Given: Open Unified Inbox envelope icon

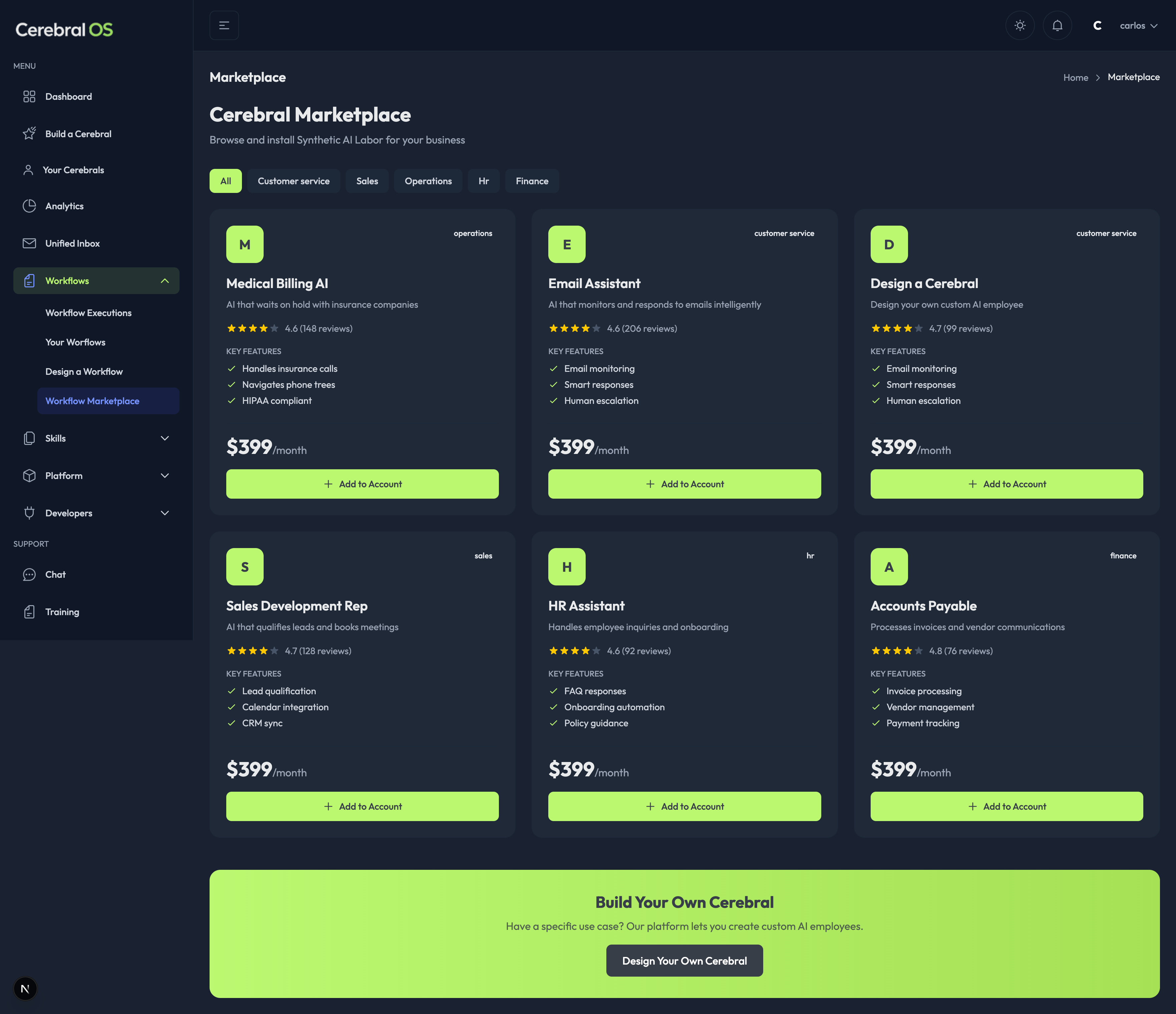Looking at the screenshot, I should pyautogui.click(x=29, y=244).
